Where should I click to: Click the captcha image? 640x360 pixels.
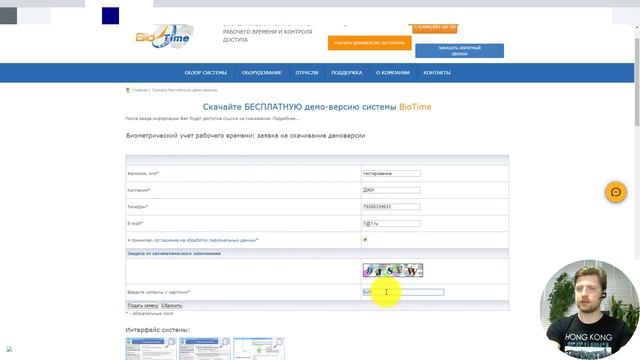393,270
